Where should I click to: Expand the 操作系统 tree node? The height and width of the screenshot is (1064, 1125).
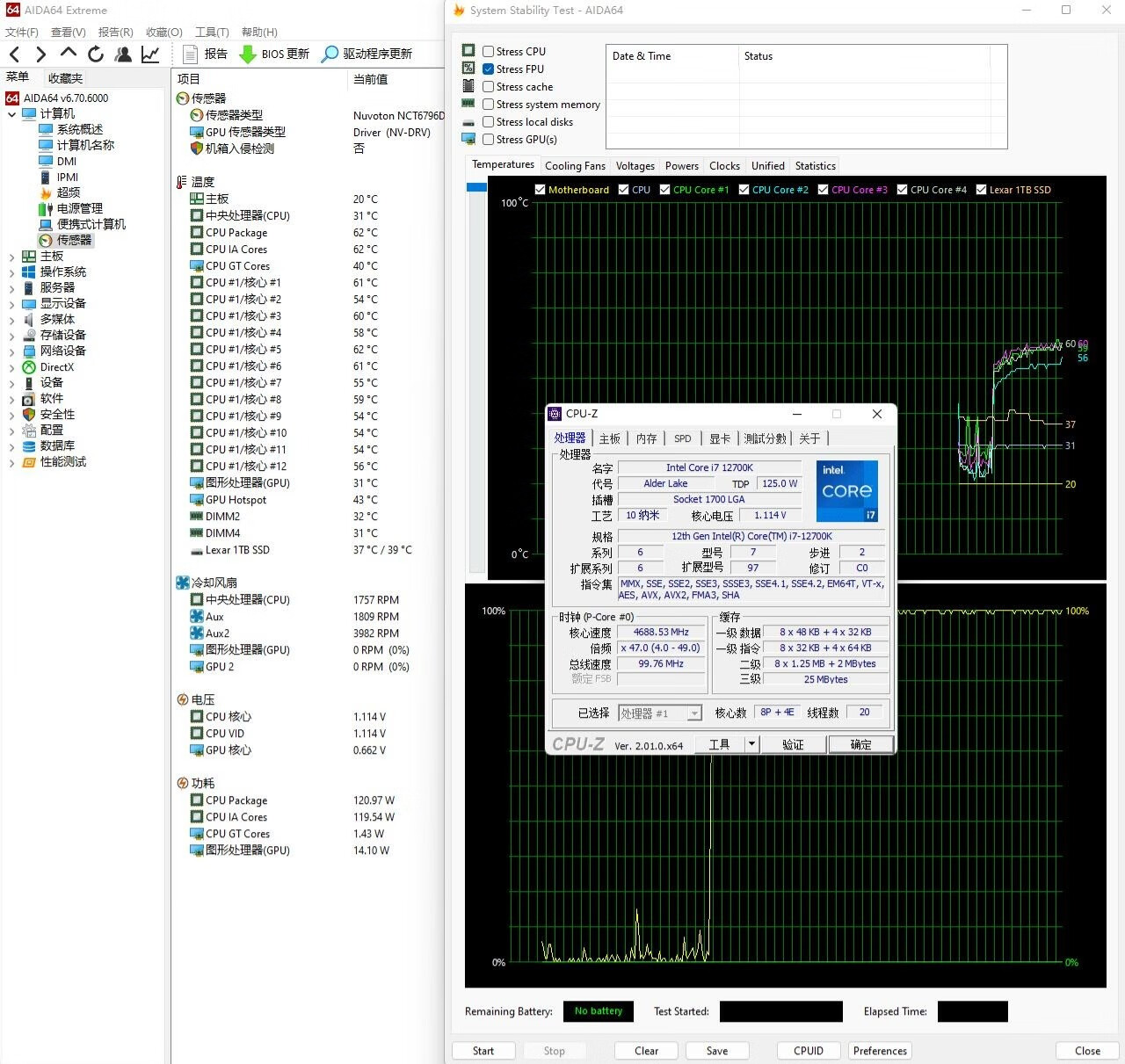[x=11, y=272]
